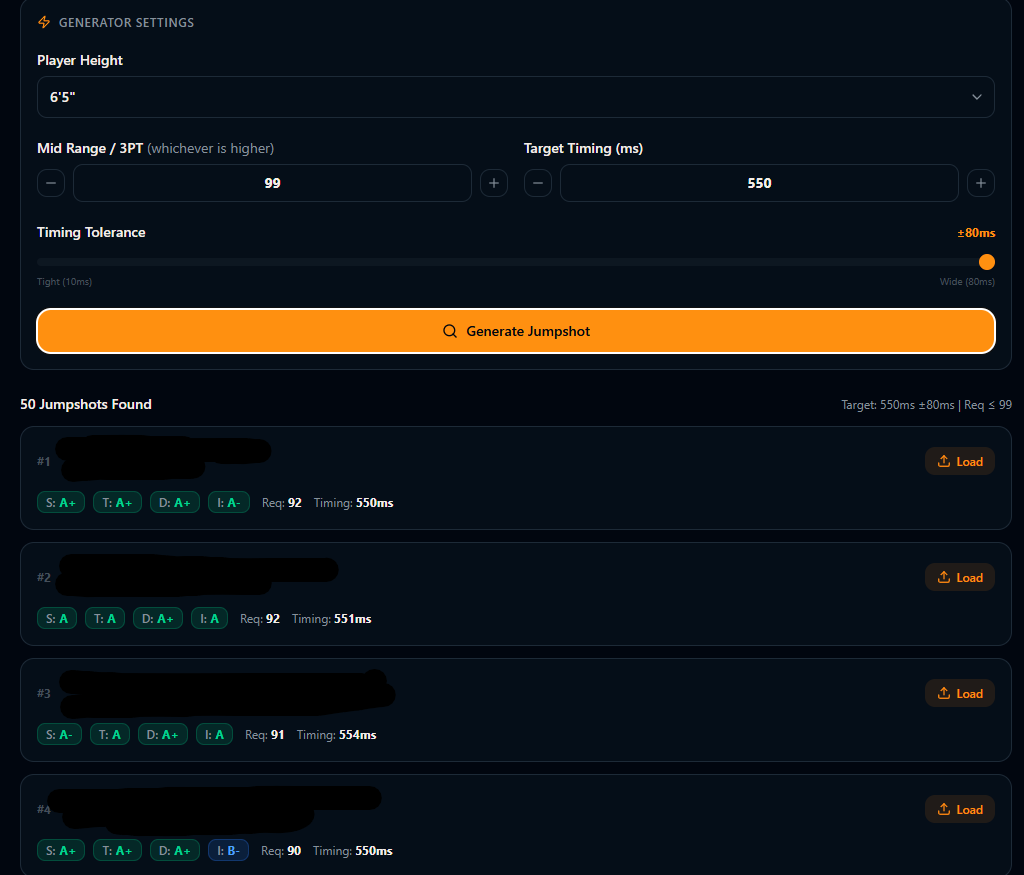Image resolution: width=1024 pixels, height=875 pixels.
Task: Decrease the Target Timing value
Action: (x=537, y=183)
